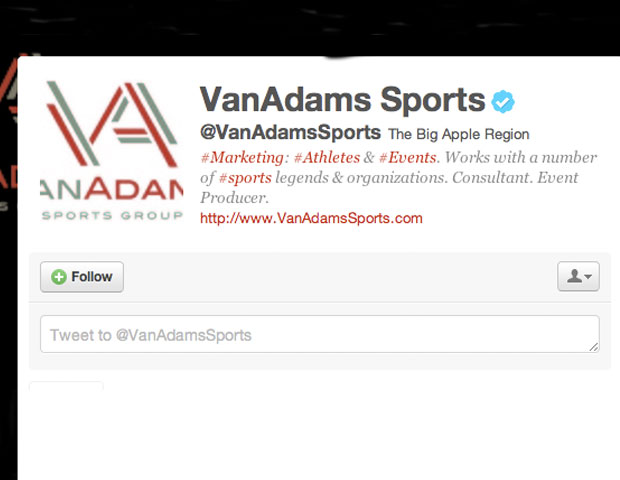Image resolution: width=620 pixels, height=480 pixels.
Task: Click the text box resize handle
Action: tap(594, 347)
